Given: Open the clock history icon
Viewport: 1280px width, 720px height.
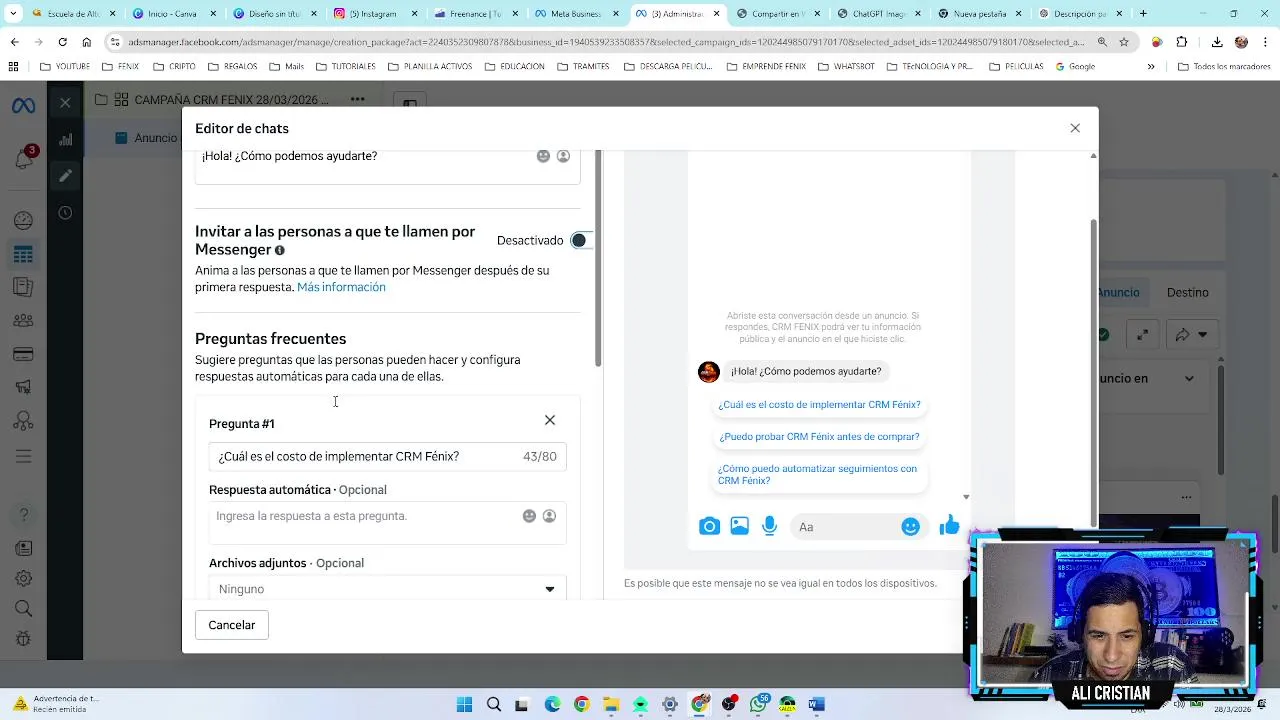Looking at the screenshot, I should click(x=65, y=213).
